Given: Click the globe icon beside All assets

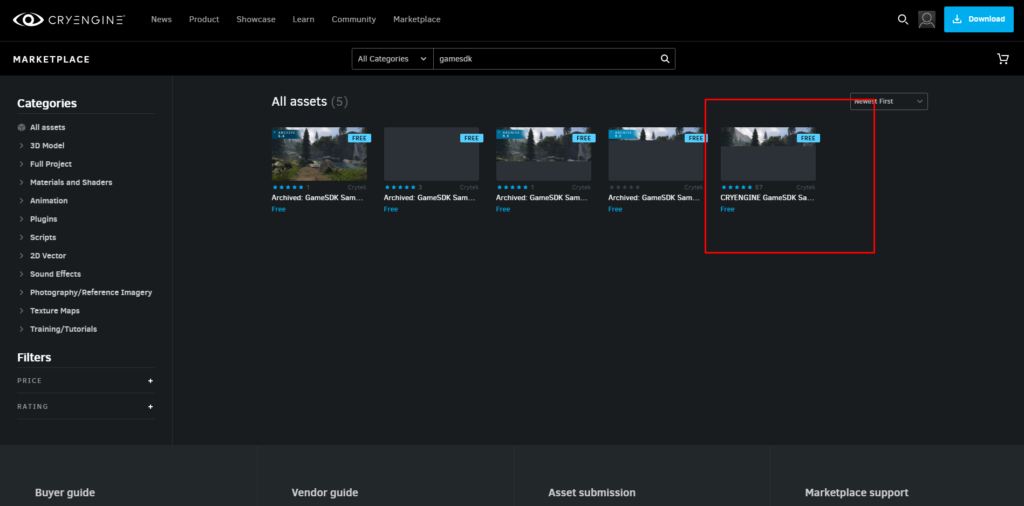Looking at the screenshot, I should (22, 127).
